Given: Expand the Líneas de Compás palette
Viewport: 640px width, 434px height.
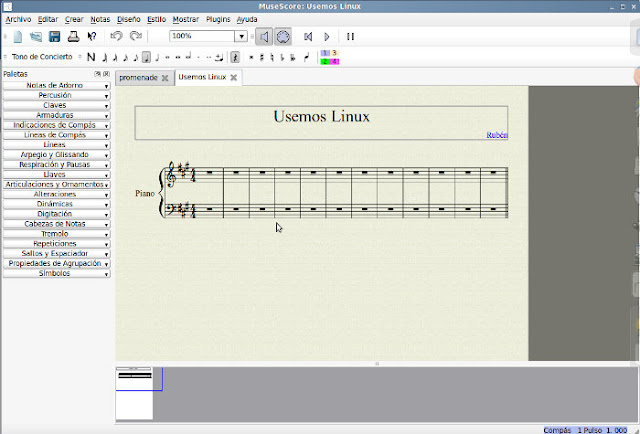Looking at the screenshot, I should [x=56, y=135].
